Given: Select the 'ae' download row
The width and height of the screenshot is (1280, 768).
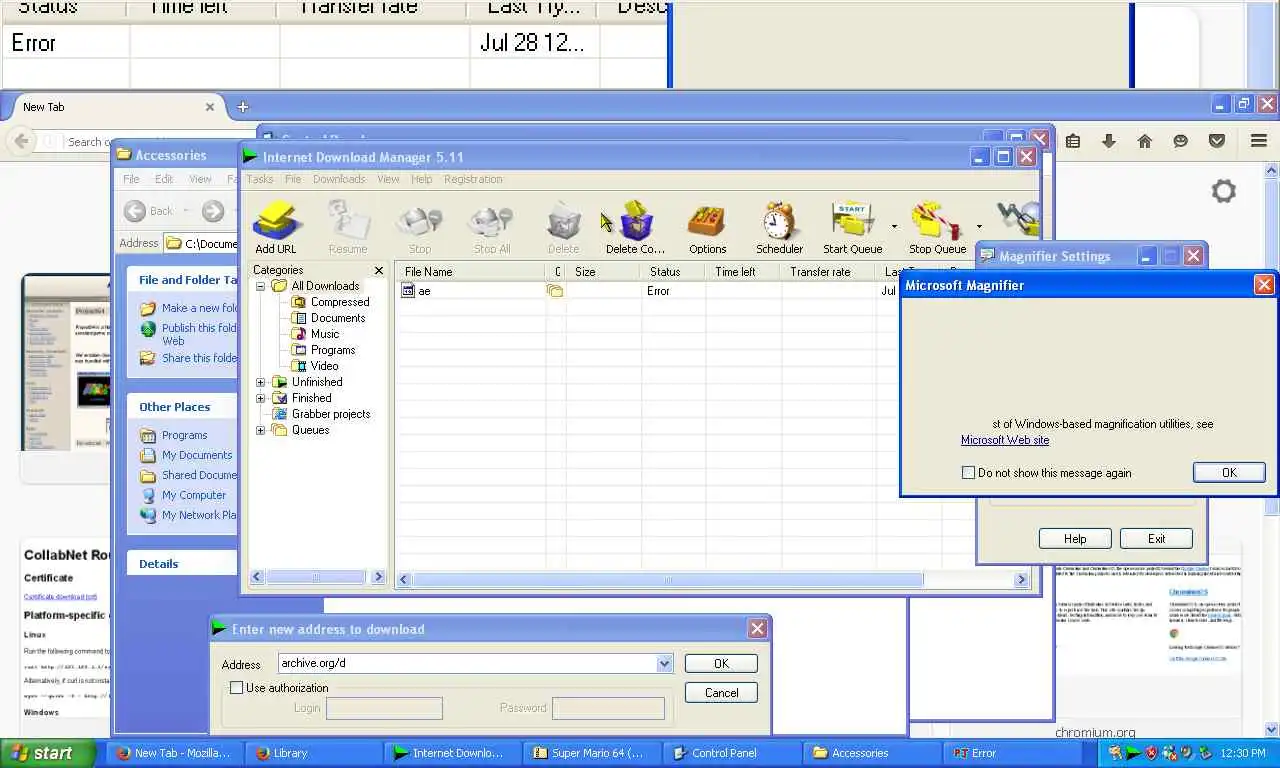Looking at the screenshot, I should 647,291.
